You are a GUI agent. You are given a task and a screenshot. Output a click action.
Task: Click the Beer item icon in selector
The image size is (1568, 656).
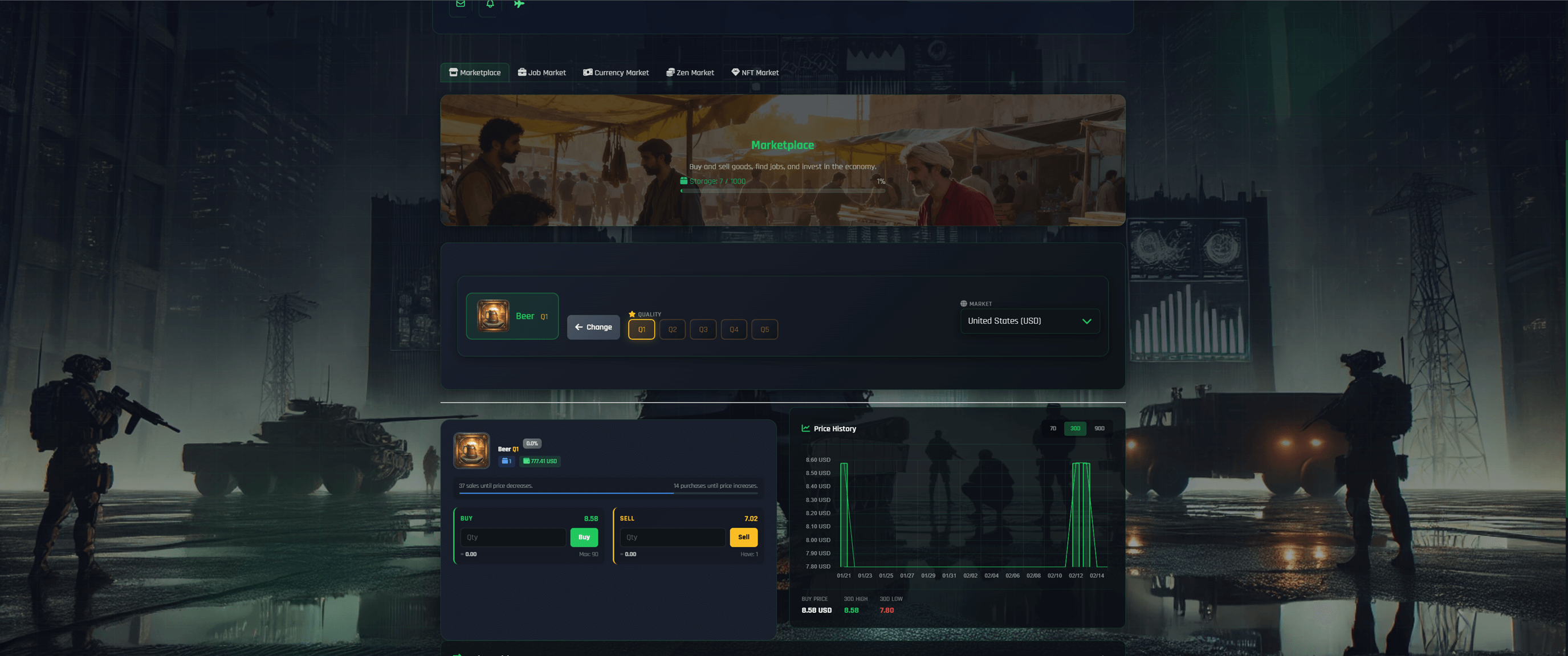(x=492, y=316)
